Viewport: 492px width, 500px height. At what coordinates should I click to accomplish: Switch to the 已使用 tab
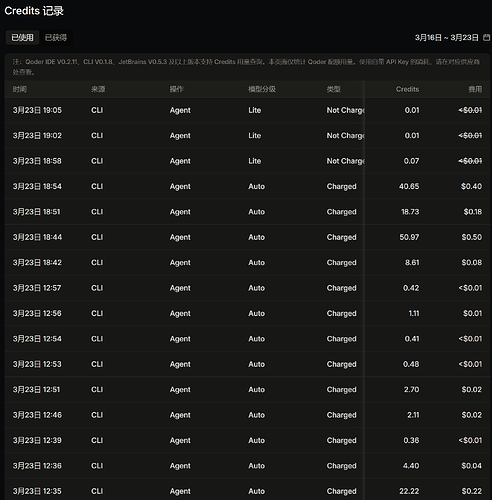(x=22, y=37)
